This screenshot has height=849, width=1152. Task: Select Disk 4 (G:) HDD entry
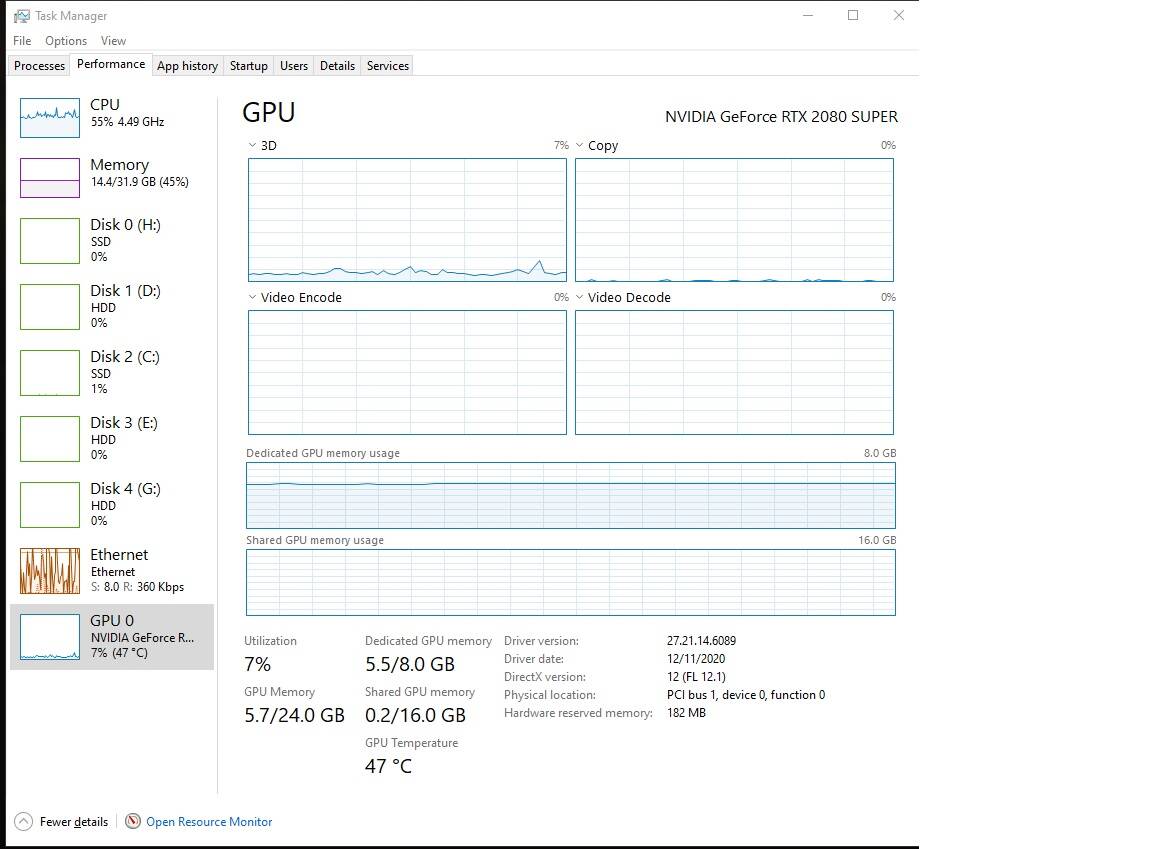pyautogui.click(x=112, y=504)
